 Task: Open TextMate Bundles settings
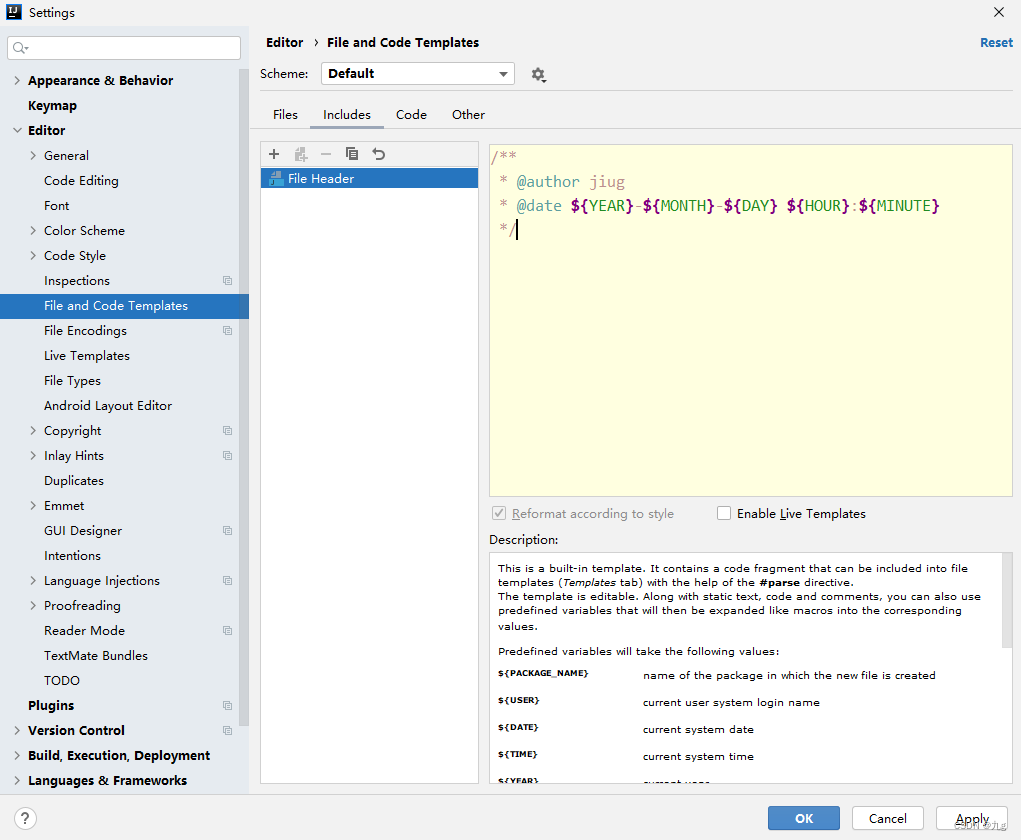pos(96,656)
